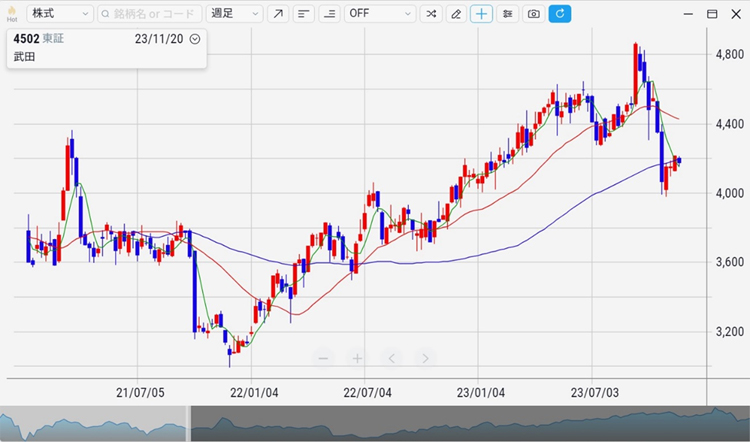Image resolution: width=750 pixels, height=442 pixels.
Task: Toggle the blue auto-refresh button
Action: pyautogui.click(x=560, y=14)
